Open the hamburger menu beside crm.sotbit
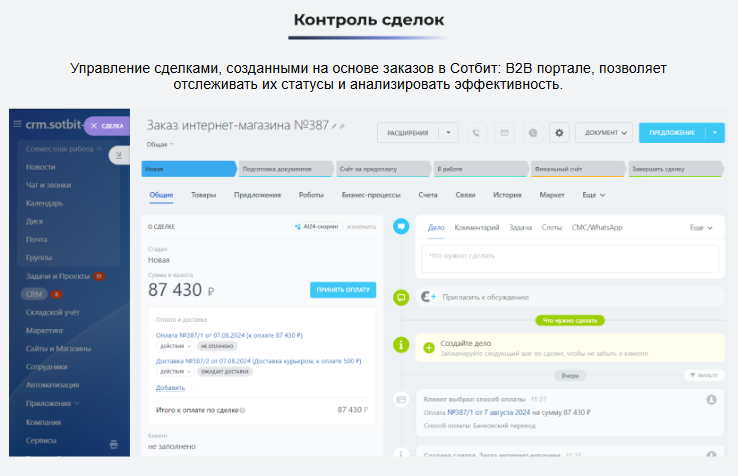The width and height of the screenshot is (738, 476). [x=17, y=125]
